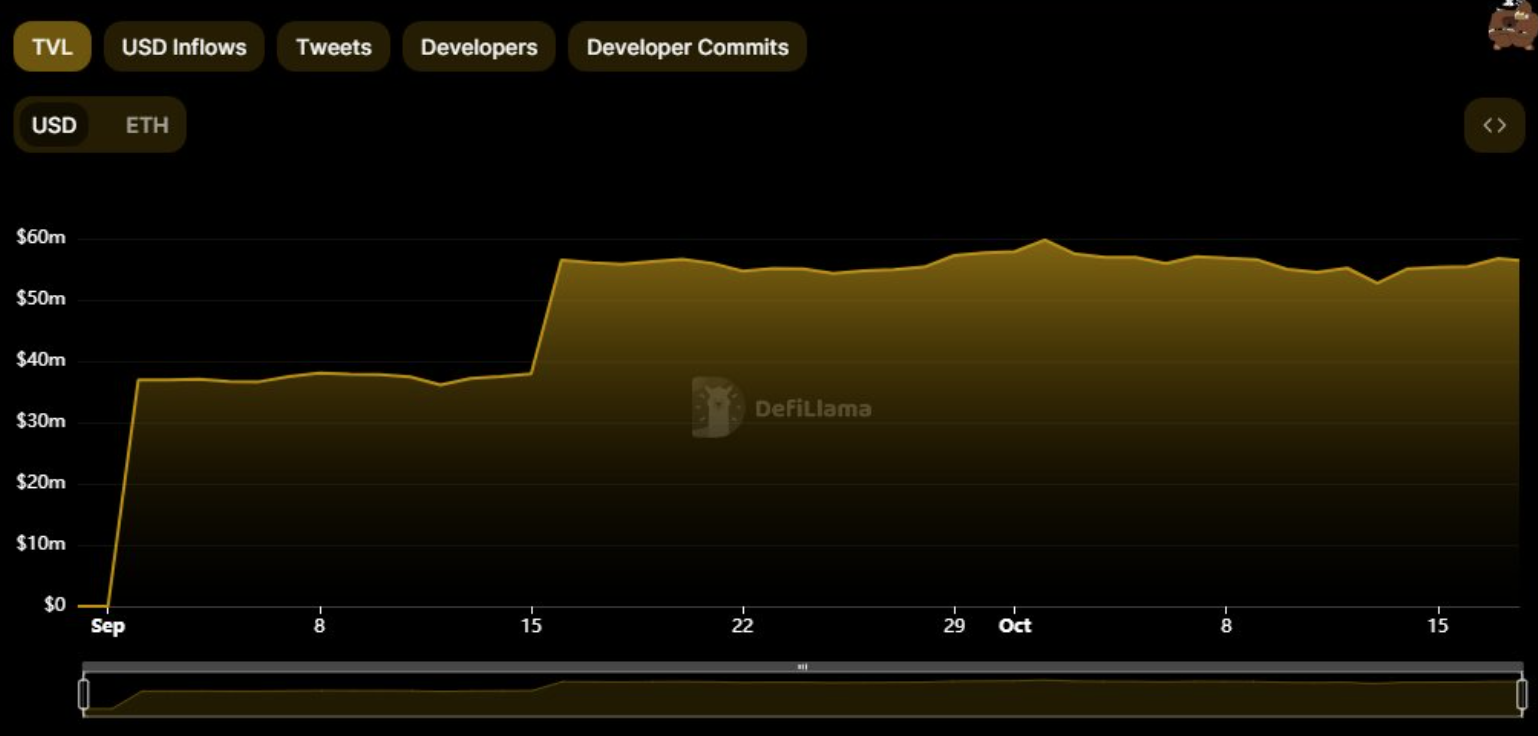Set denomination to USD

coord(54,125)
